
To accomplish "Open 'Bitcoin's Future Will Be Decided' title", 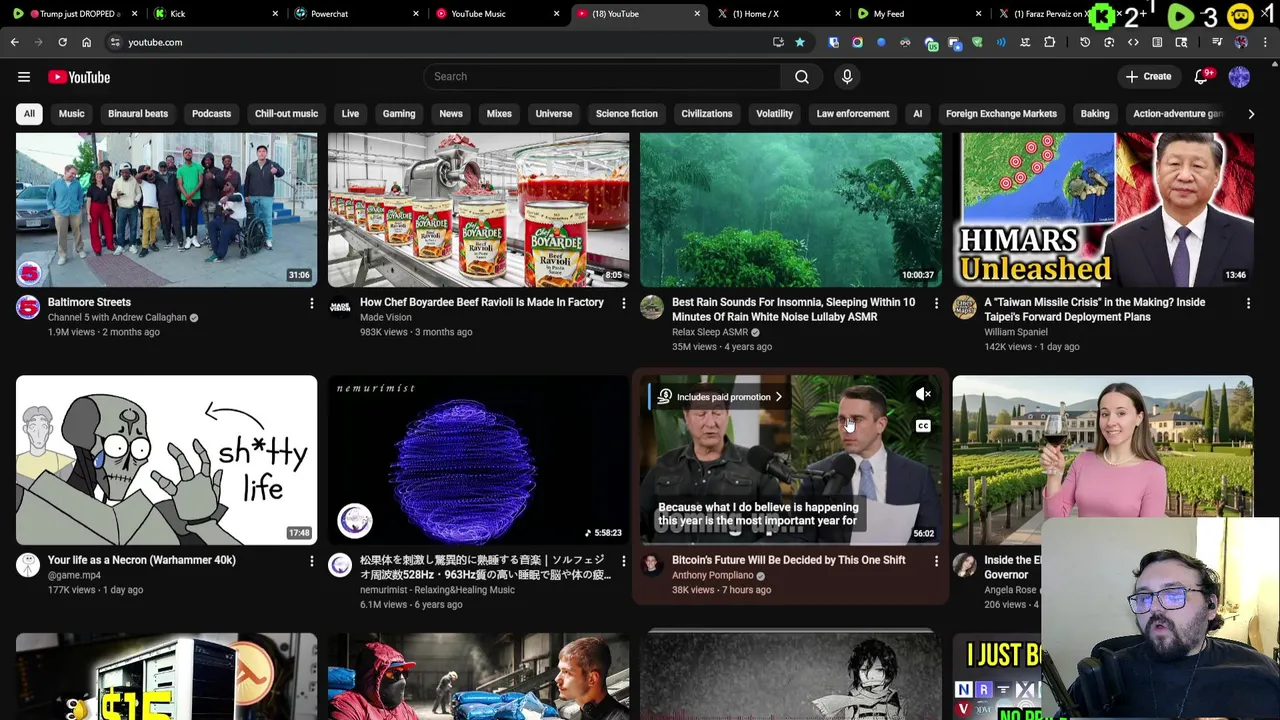I will click(x=788, y=560).
